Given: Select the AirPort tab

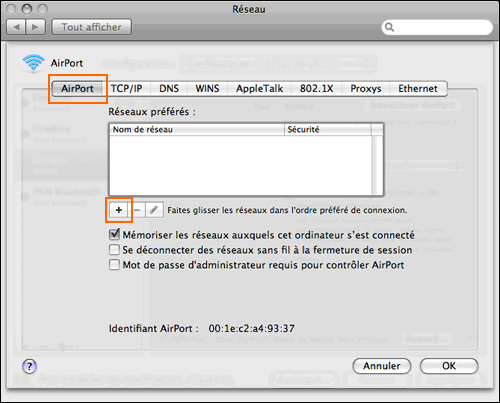Looking at the screenshot, I should click(77, 89).
